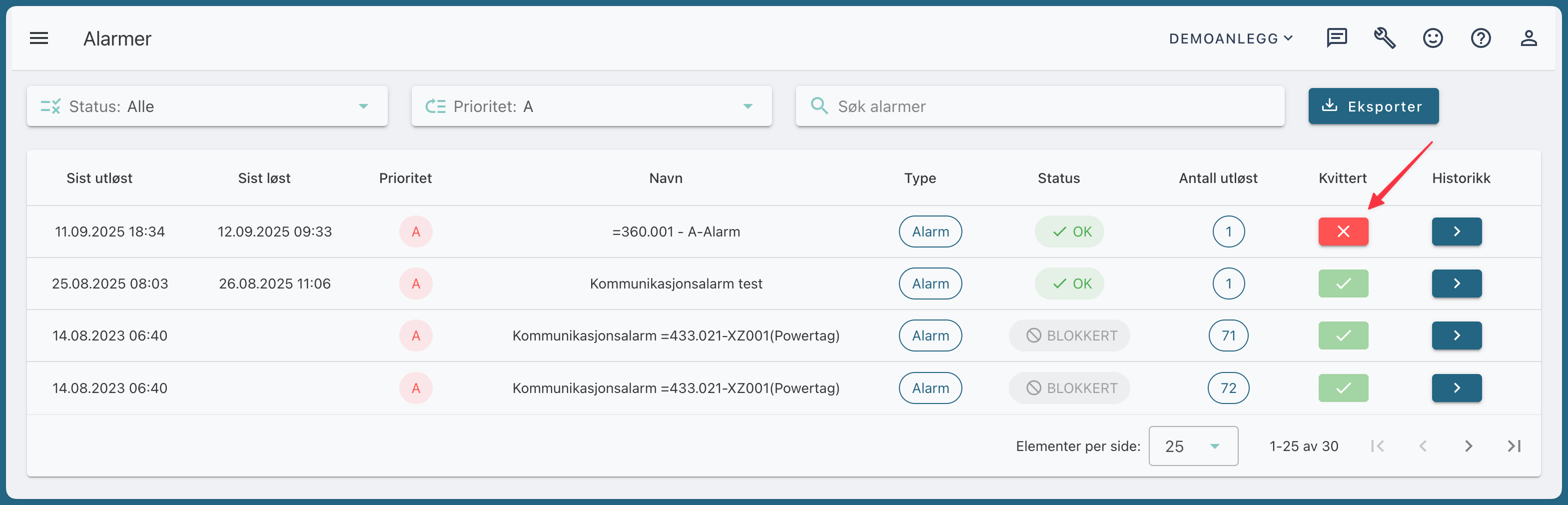Expand the DEMOANLEGG site selector
Screen dimensions: 1568x505
[x=1231, y=38]
